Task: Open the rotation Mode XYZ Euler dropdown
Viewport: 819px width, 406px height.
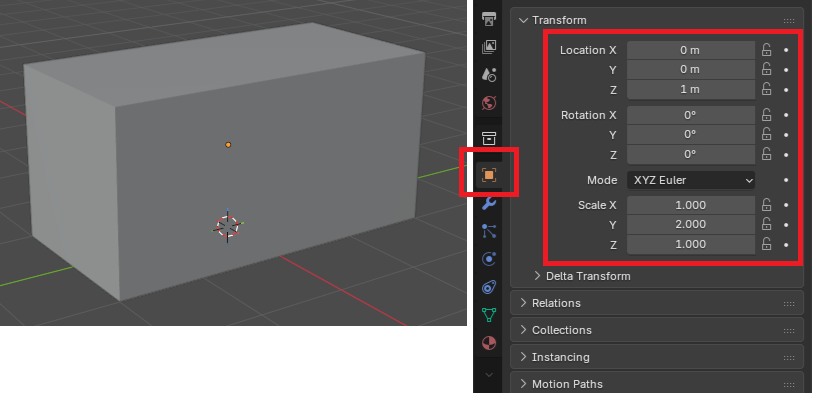Action: 691,180
